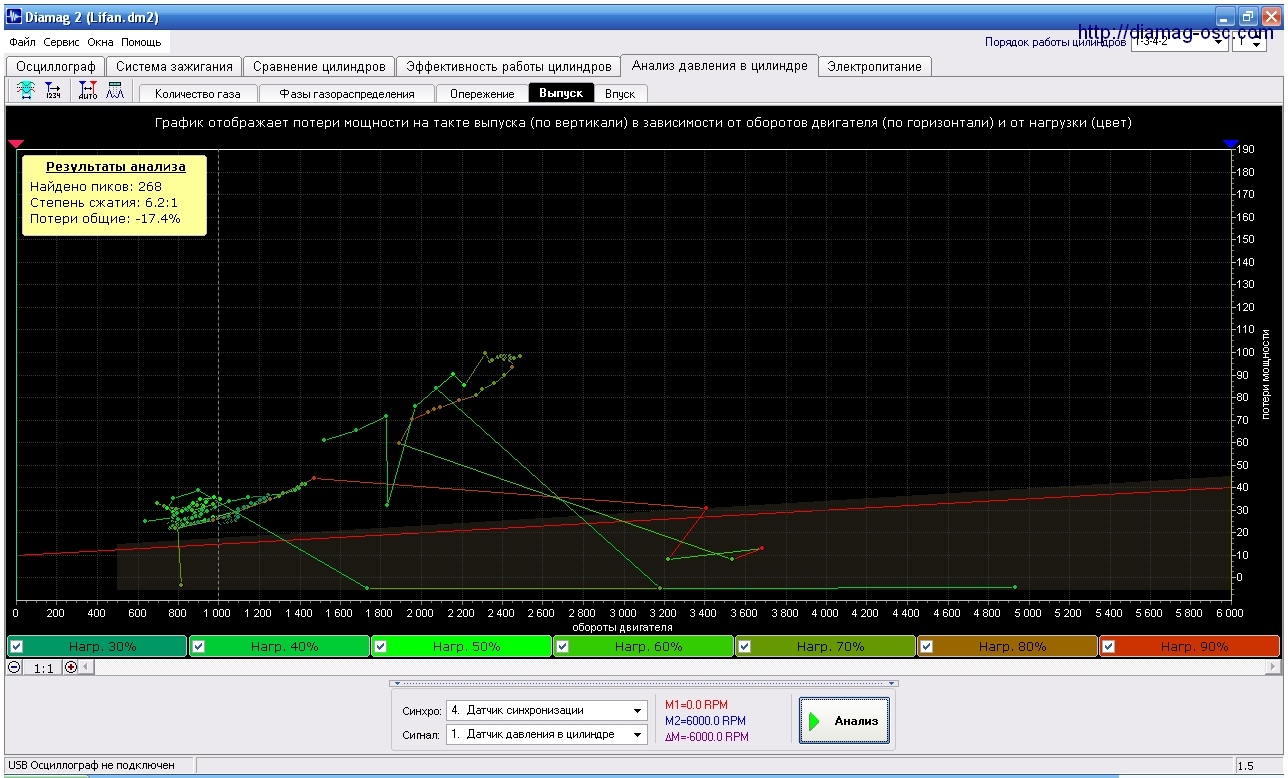Start analysis with the Анализ button
This screenshot has width=1288, height=778.
[844, 721]
